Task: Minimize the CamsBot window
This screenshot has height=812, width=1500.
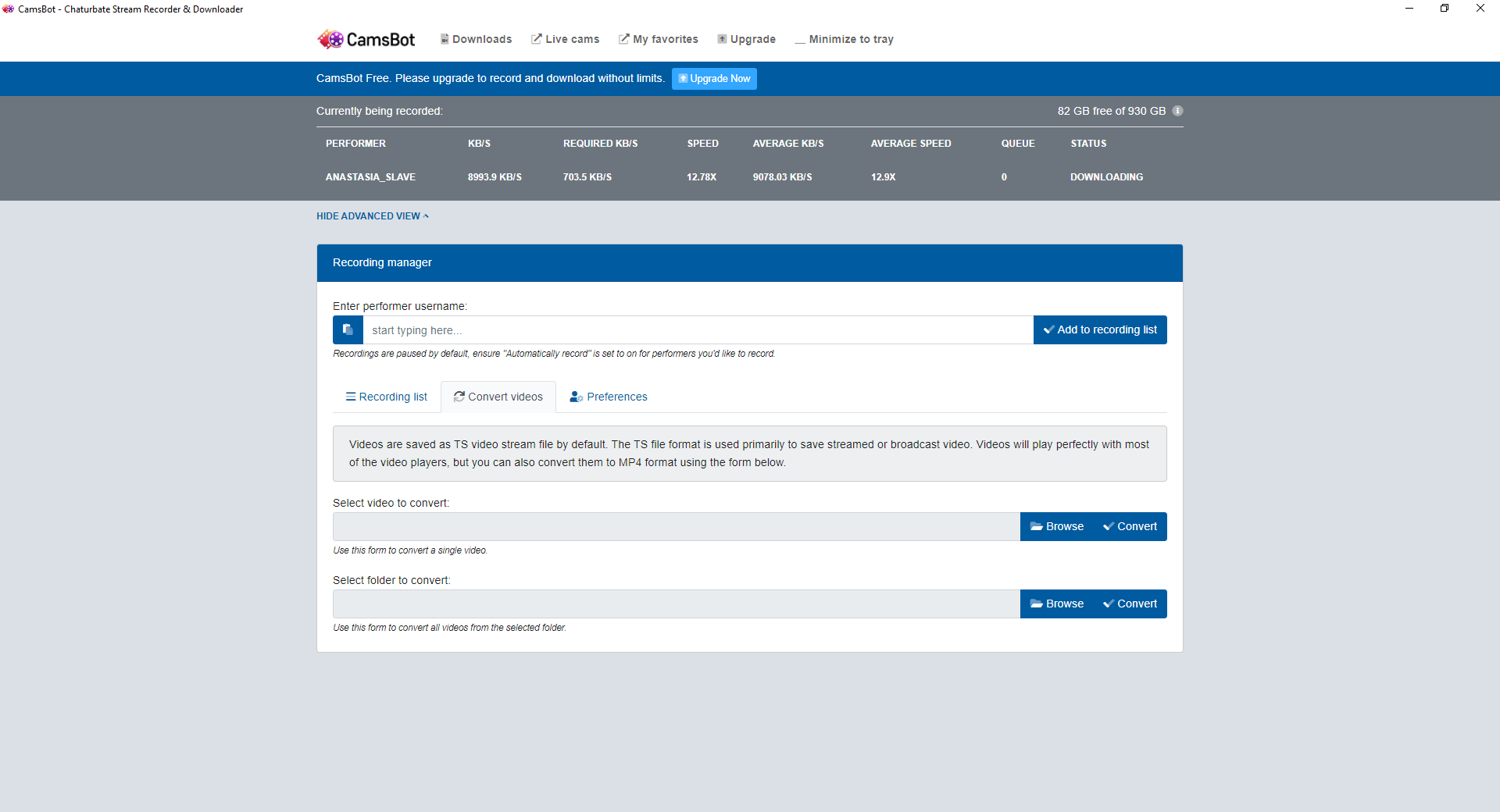Action: pyautogui.click(x=1409, y=9)
